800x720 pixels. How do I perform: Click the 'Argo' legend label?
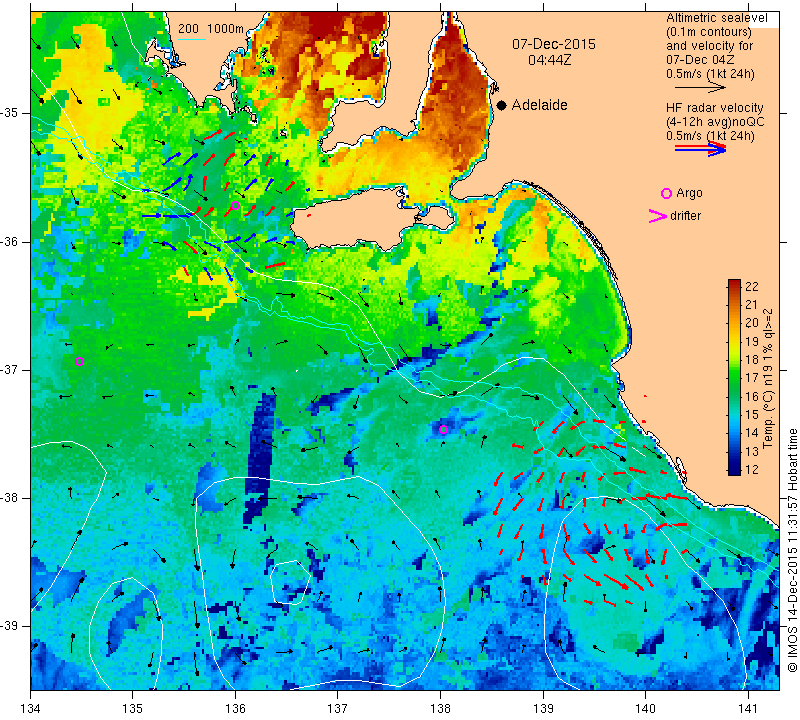click(689, 193)
